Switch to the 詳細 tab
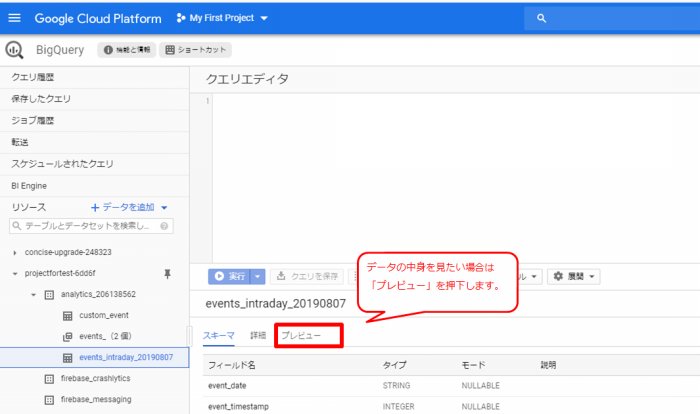The width and height of the screenshot is (700, 414). [258, 335]
